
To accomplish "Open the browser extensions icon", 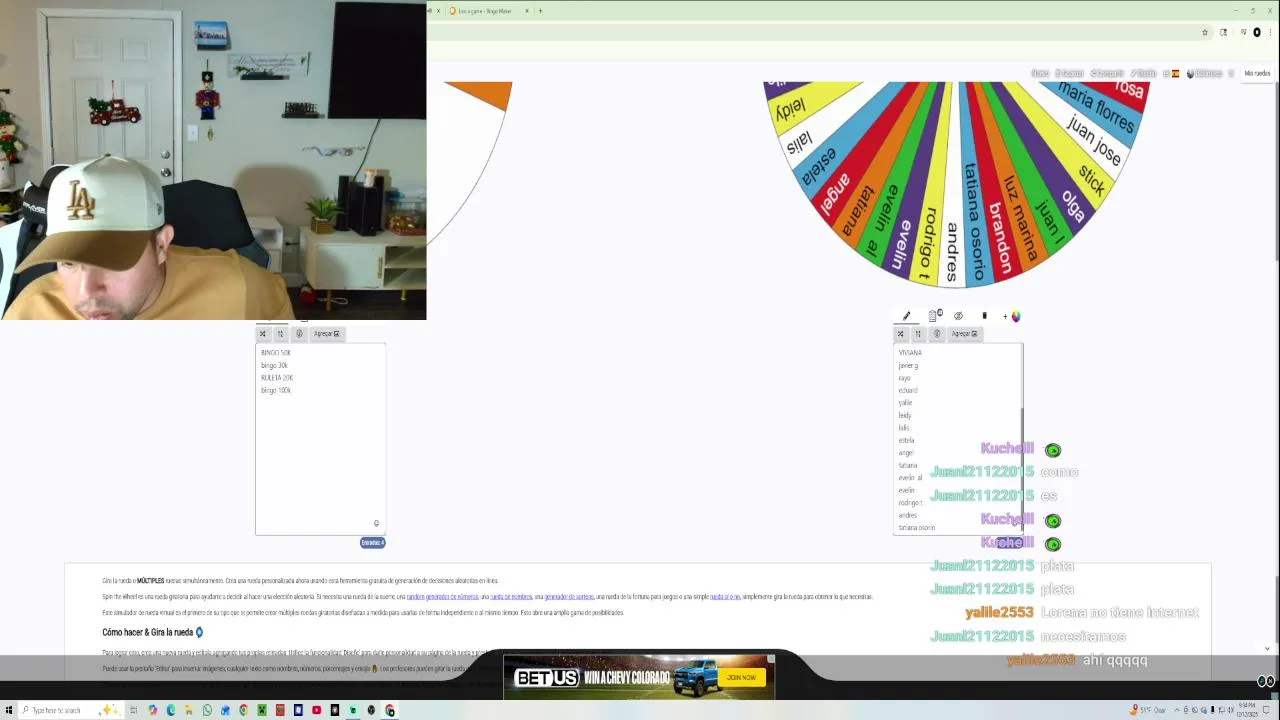I will pos(1223,32).
